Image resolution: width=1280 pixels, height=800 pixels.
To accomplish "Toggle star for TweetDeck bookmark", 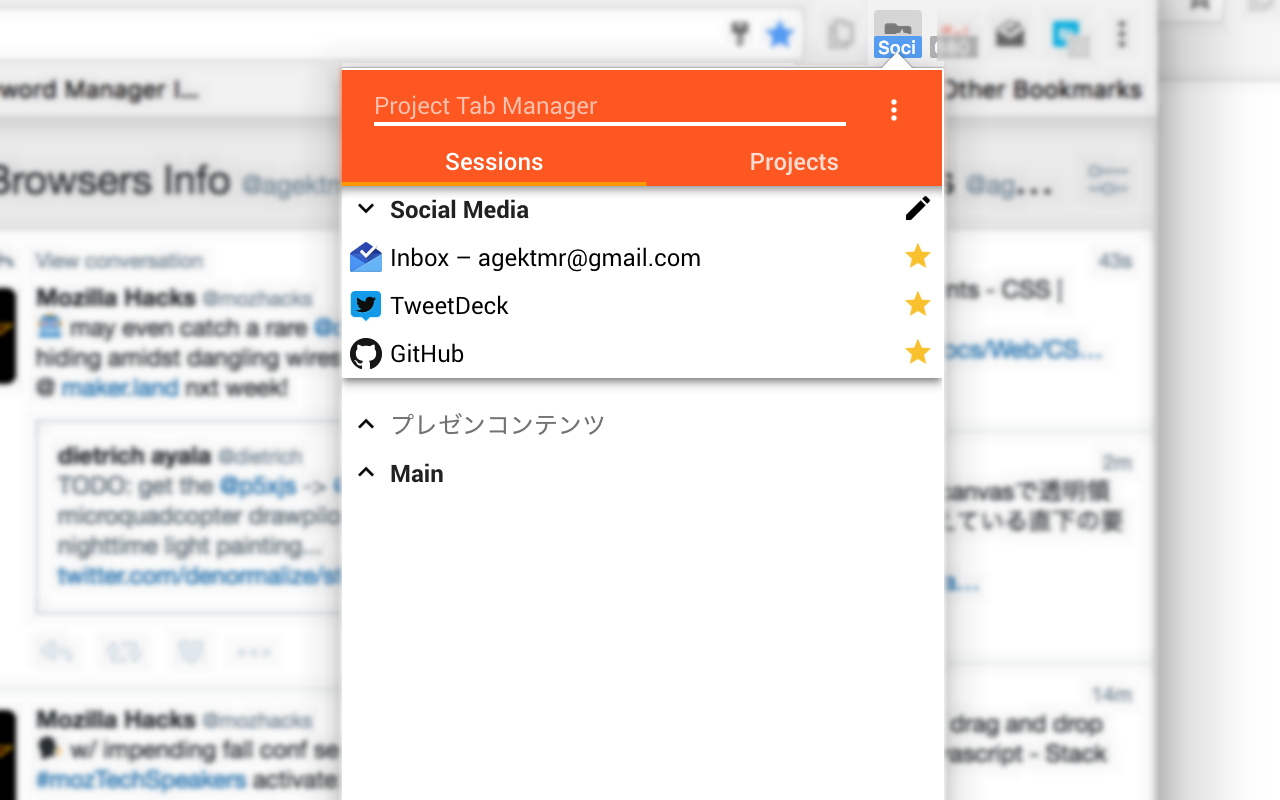I will (917, 304).
